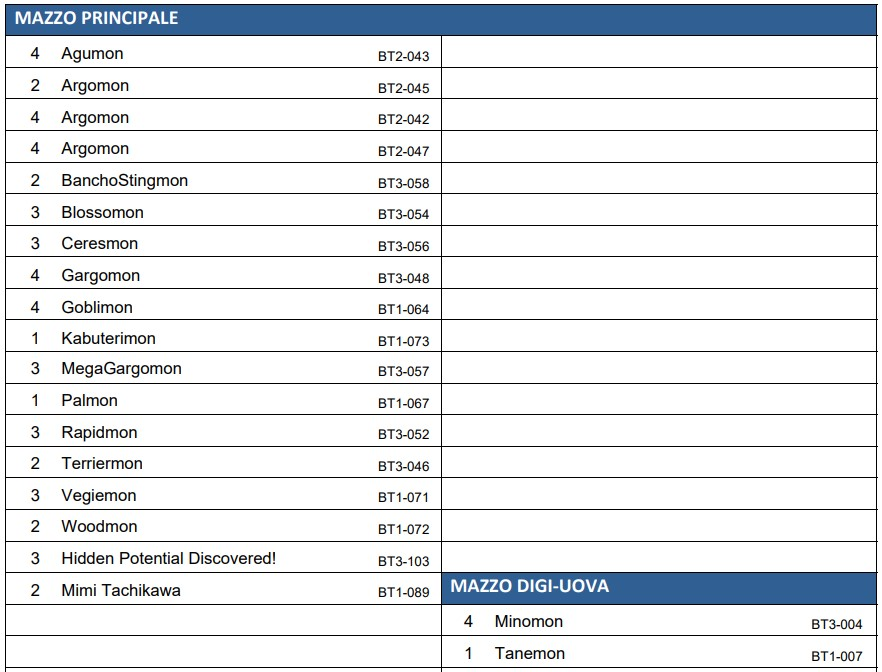Select the Terriermon card name
Screen dimensions: 882x672
pos(102,463)
